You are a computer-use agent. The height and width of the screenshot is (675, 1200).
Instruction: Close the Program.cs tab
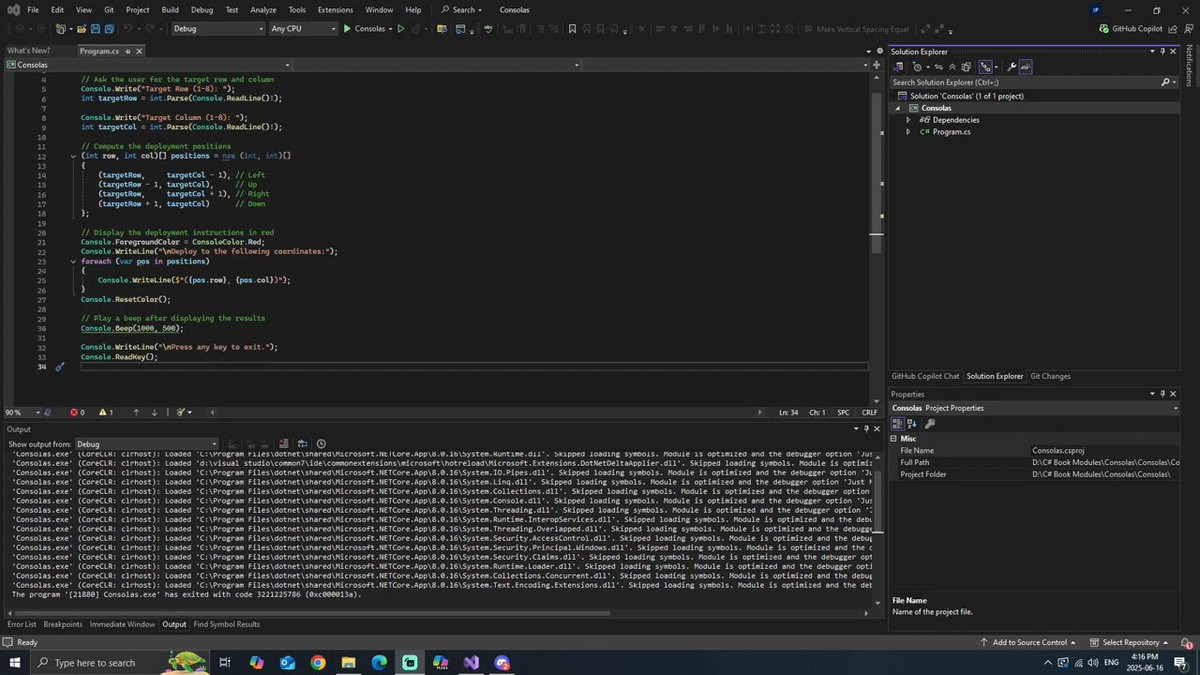pyautogui.click(x=137, y=50)
